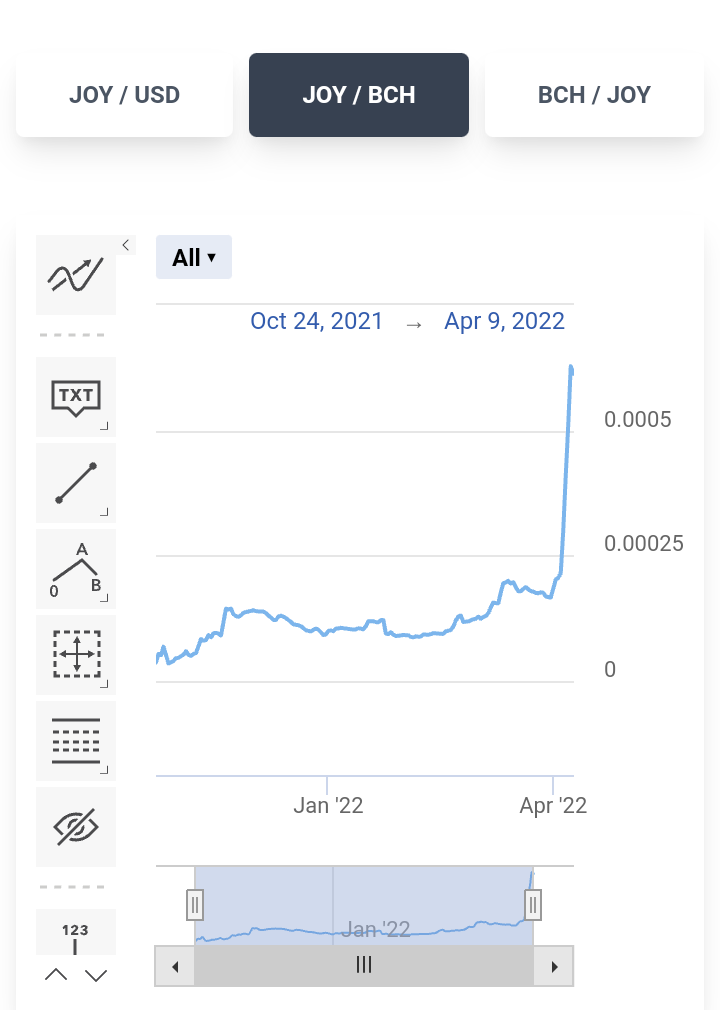
Task: Click the right navigator range handle
Action: 533,905
